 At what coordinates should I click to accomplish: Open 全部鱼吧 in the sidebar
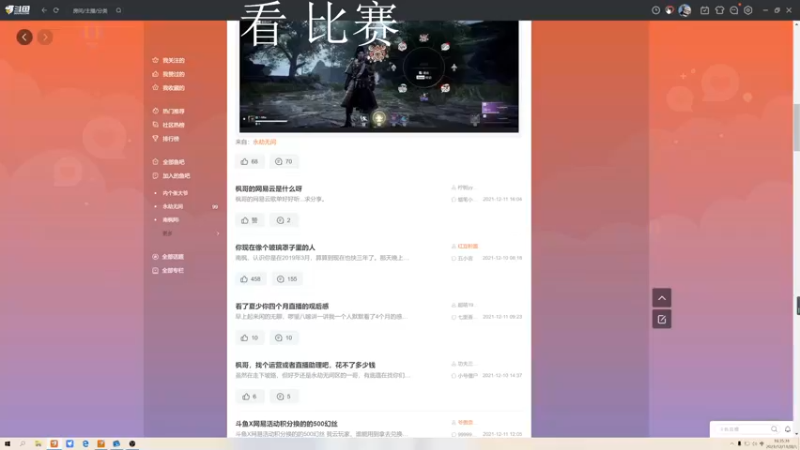(169, 162)
